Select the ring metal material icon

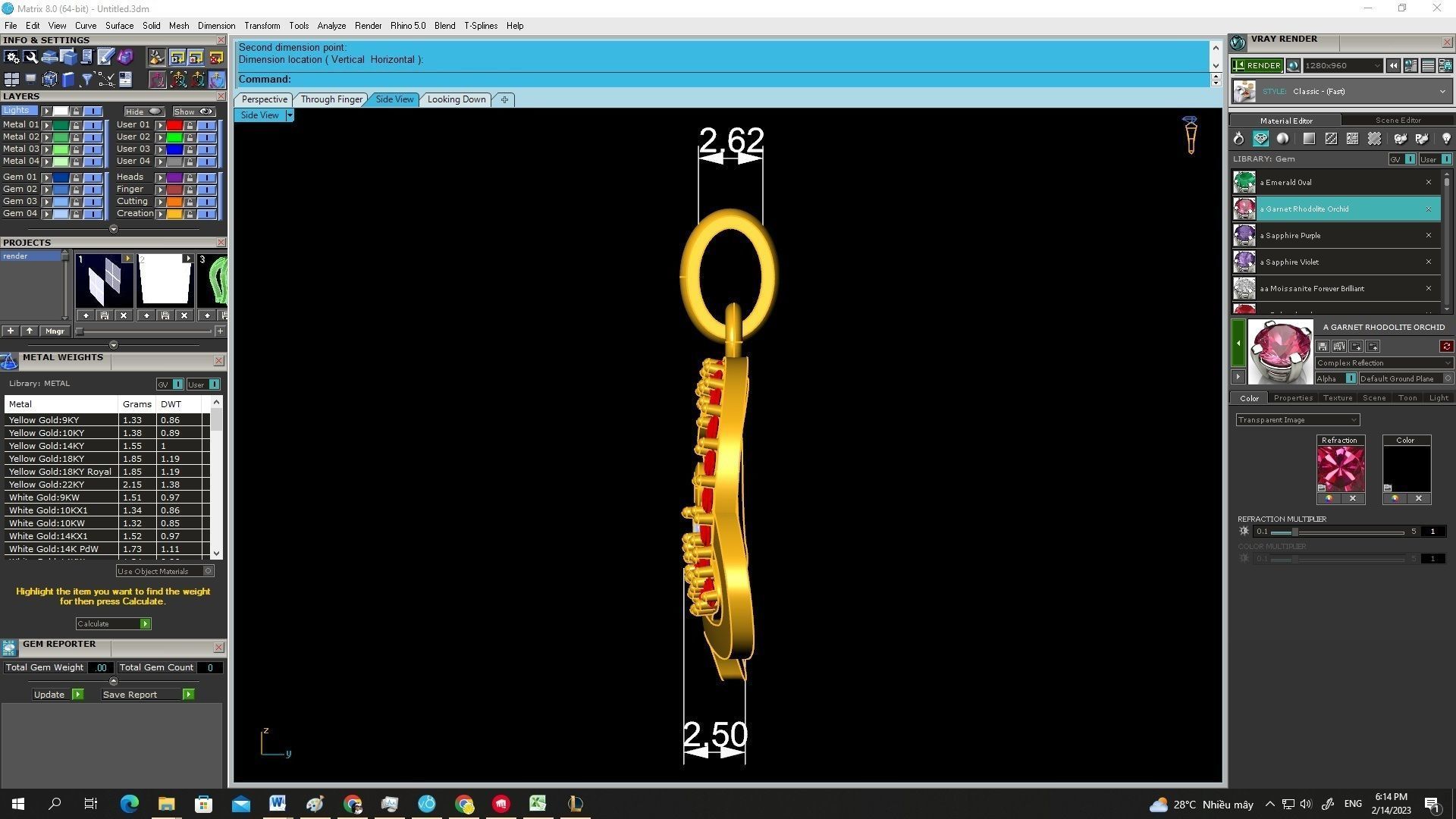point(1238,139)
